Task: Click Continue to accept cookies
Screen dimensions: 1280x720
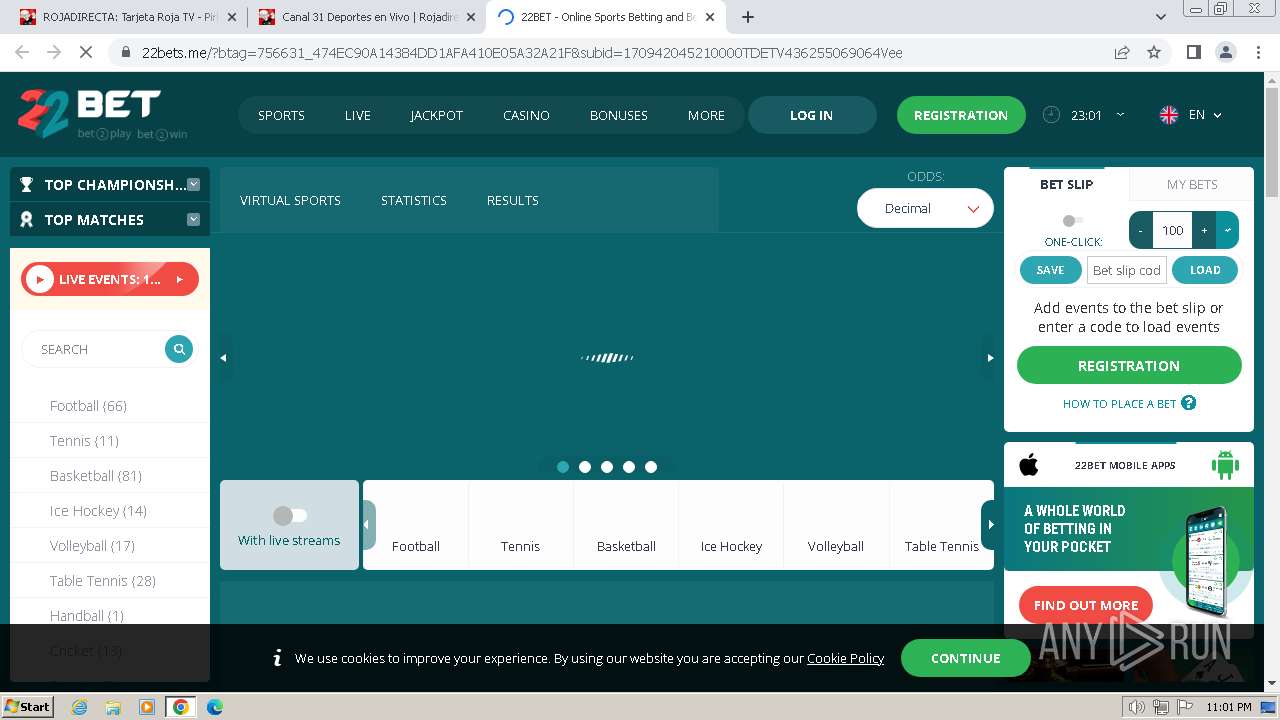Action: tap(966, 658)
